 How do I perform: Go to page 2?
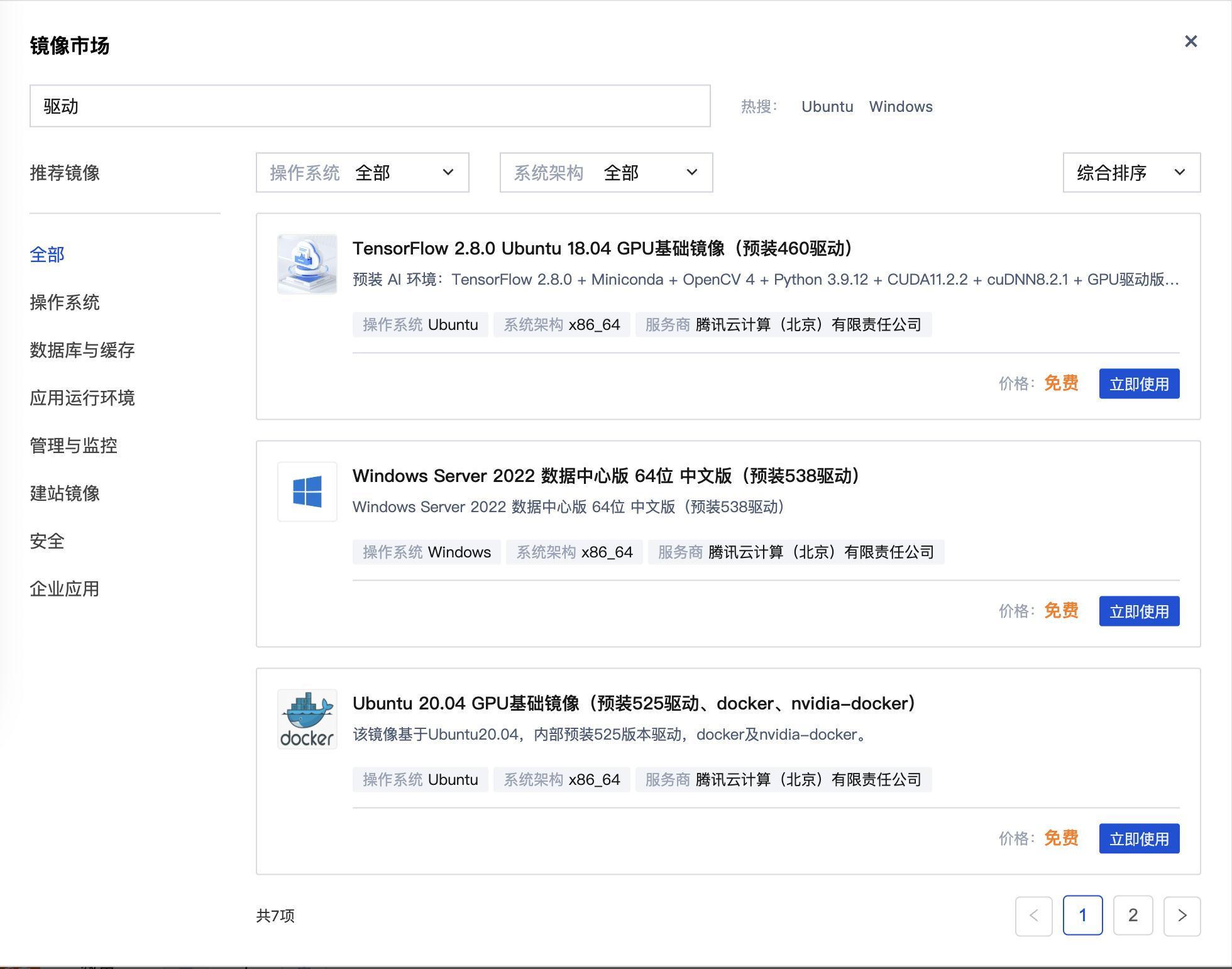coord(1133,916)
